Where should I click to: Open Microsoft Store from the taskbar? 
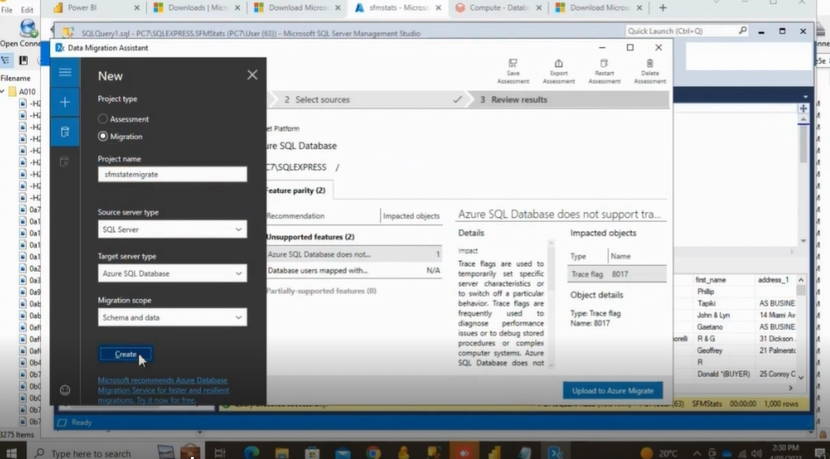pyautogui.click(x=312, y=453)
